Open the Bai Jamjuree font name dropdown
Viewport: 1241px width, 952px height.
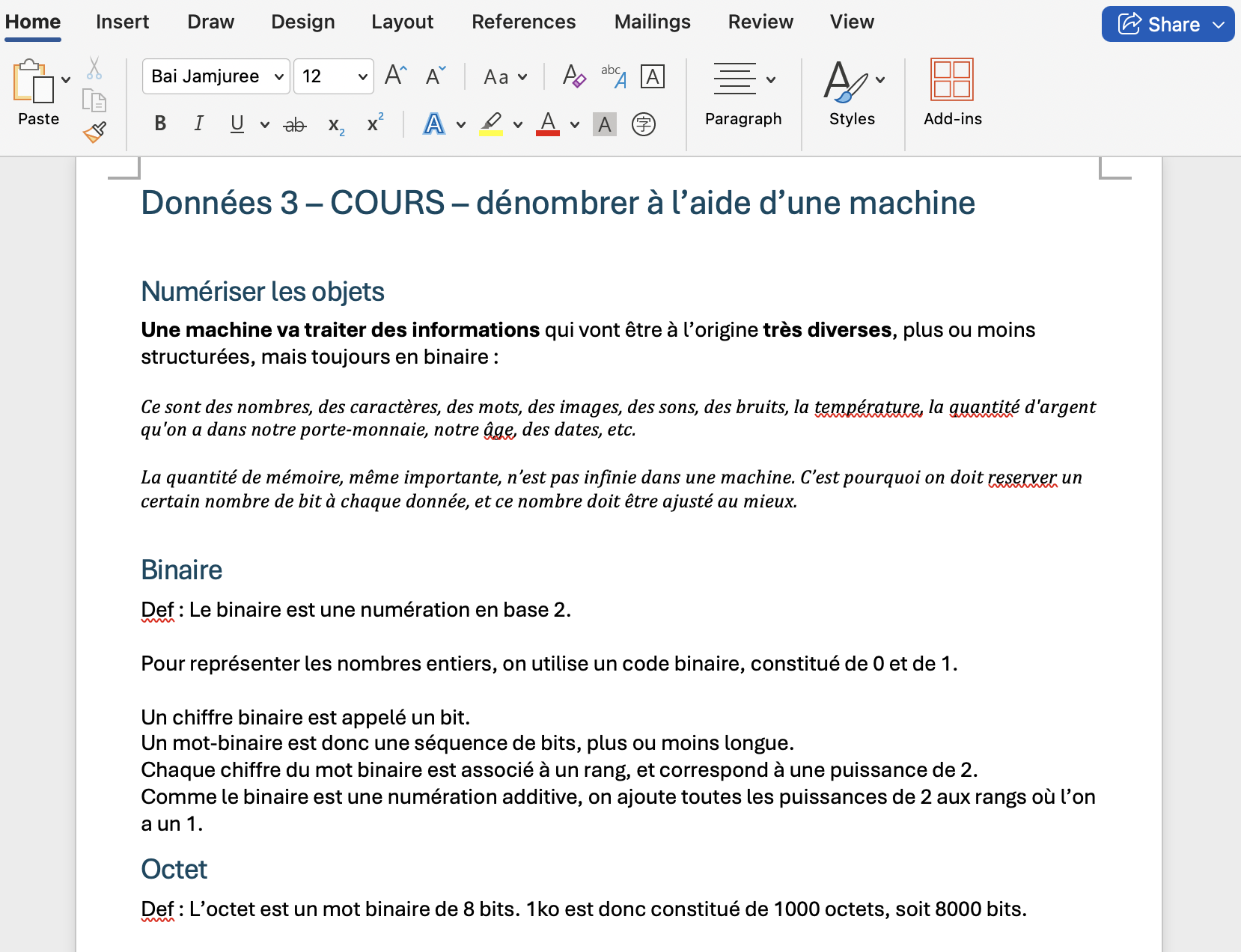278,76
